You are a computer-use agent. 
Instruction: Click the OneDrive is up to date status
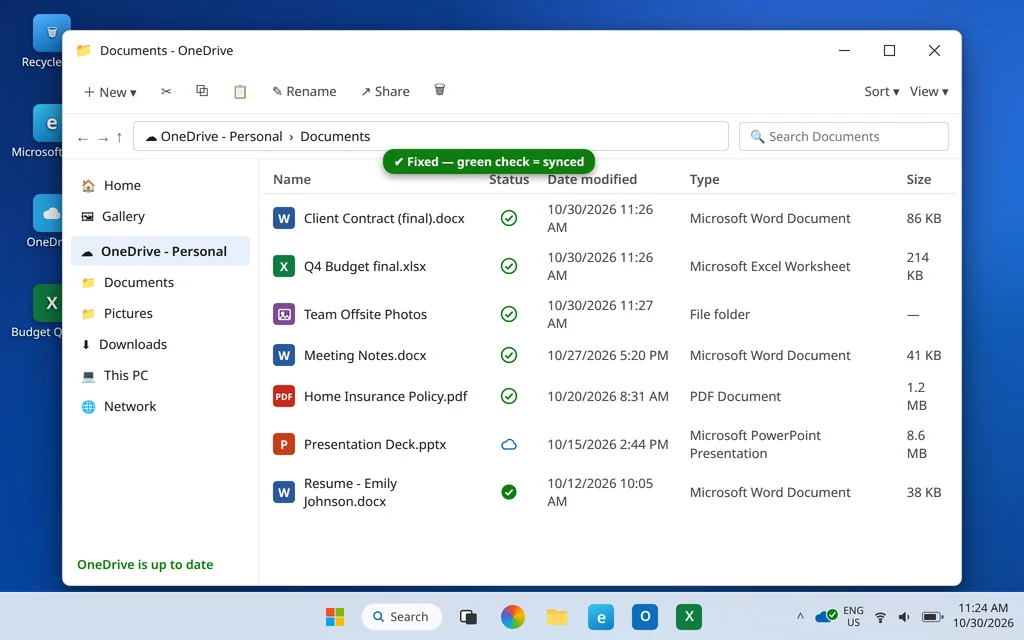tap(145, 564)
